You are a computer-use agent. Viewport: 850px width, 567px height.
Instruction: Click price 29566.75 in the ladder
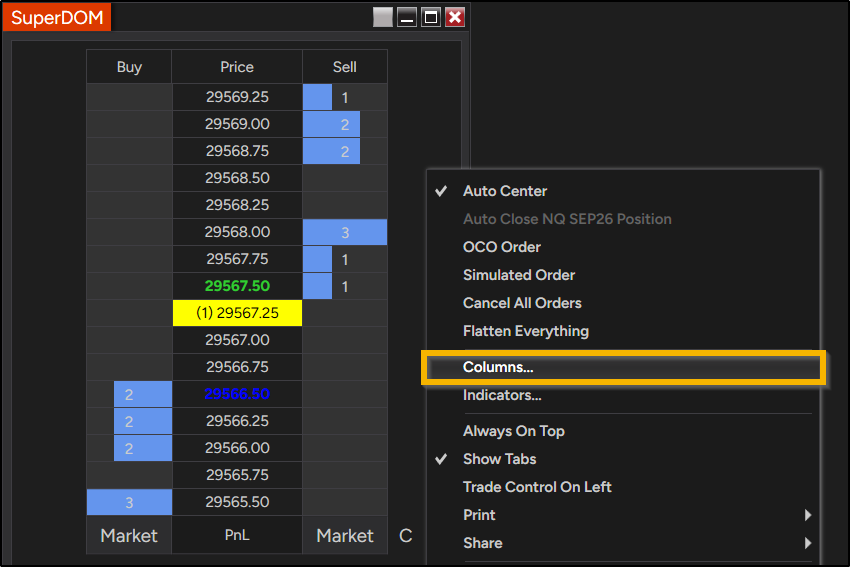point(237,367)
